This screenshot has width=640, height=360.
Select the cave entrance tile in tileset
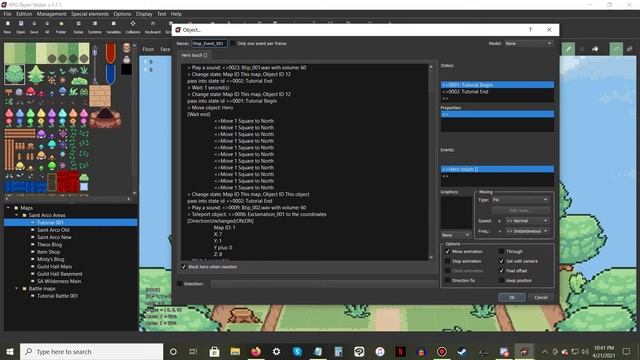pos(105,118)
